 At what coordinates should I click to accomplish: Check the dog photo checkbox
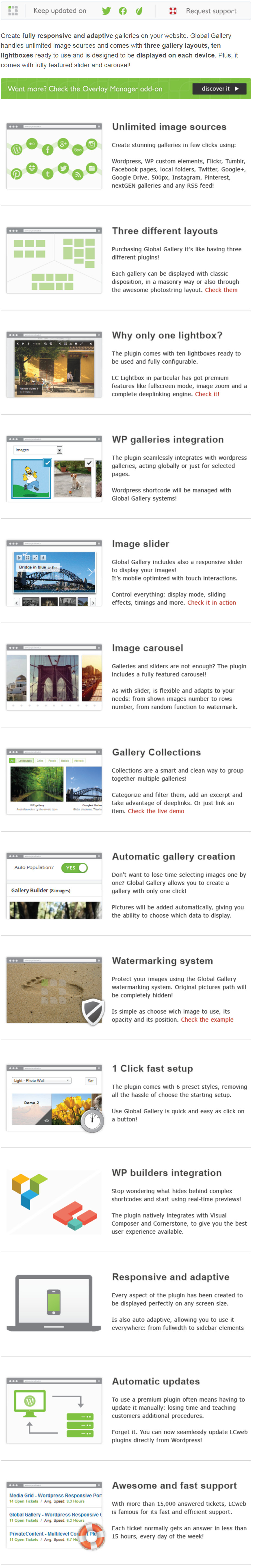tap(89, 463)
